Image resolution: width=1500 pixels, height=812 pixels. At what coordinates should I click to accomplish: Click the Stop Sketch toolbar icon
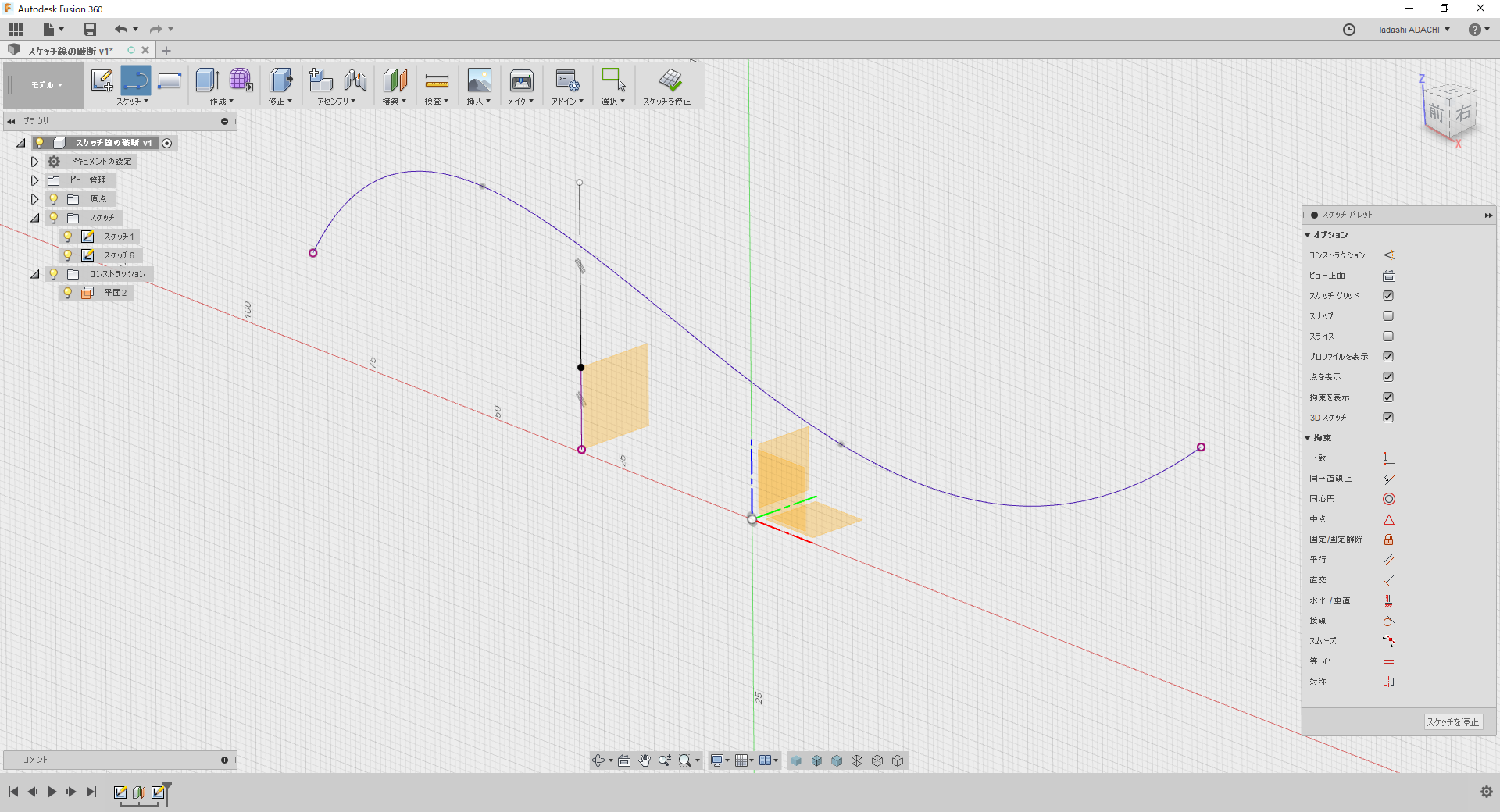point(670,80)
